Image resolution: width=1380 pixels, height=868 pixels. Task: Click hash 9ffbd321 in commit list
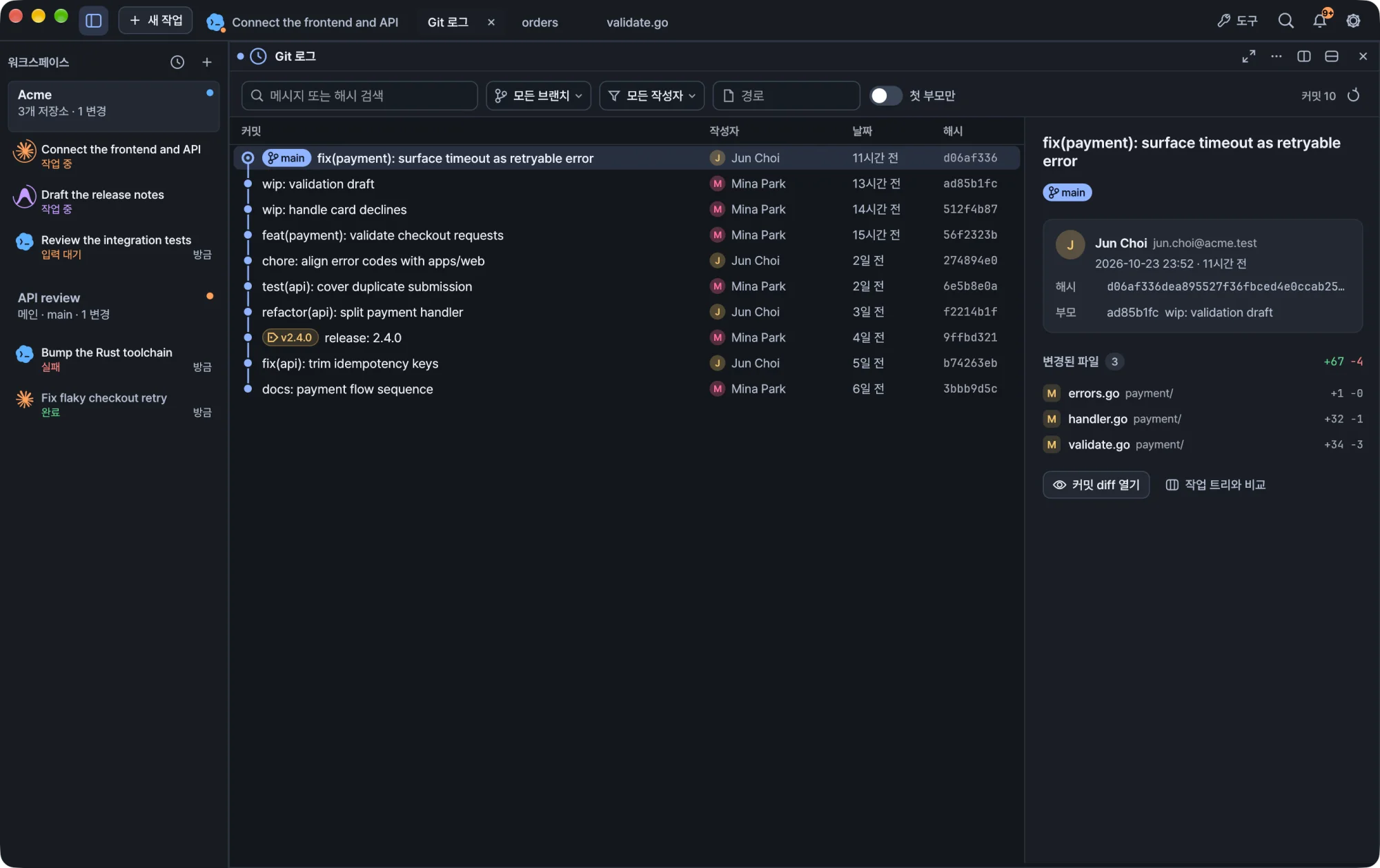coord(970,338)
